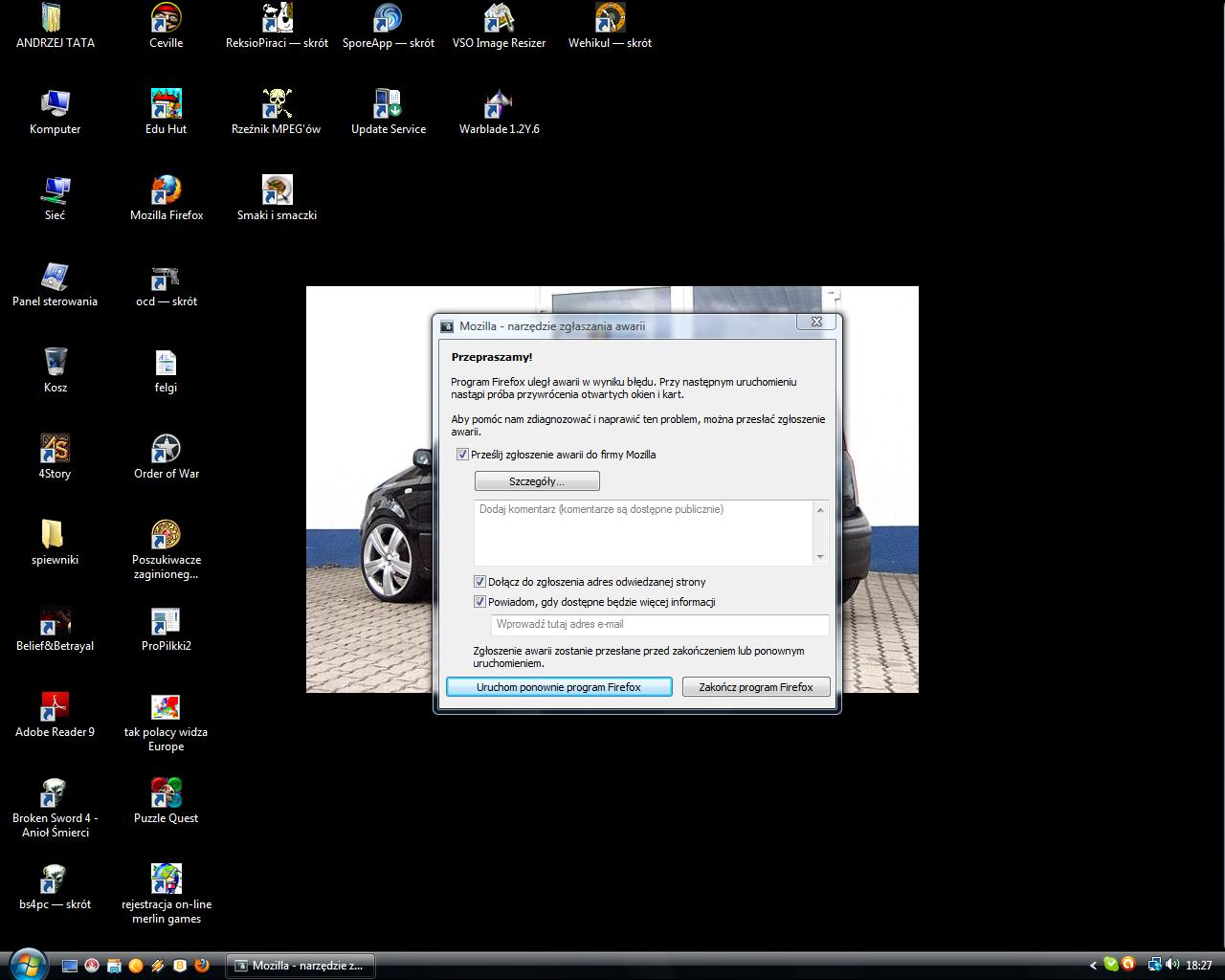The height and width of the screenshot is (980, 1225).
Task: Open the network connection tray icon
Action: 1154,965
